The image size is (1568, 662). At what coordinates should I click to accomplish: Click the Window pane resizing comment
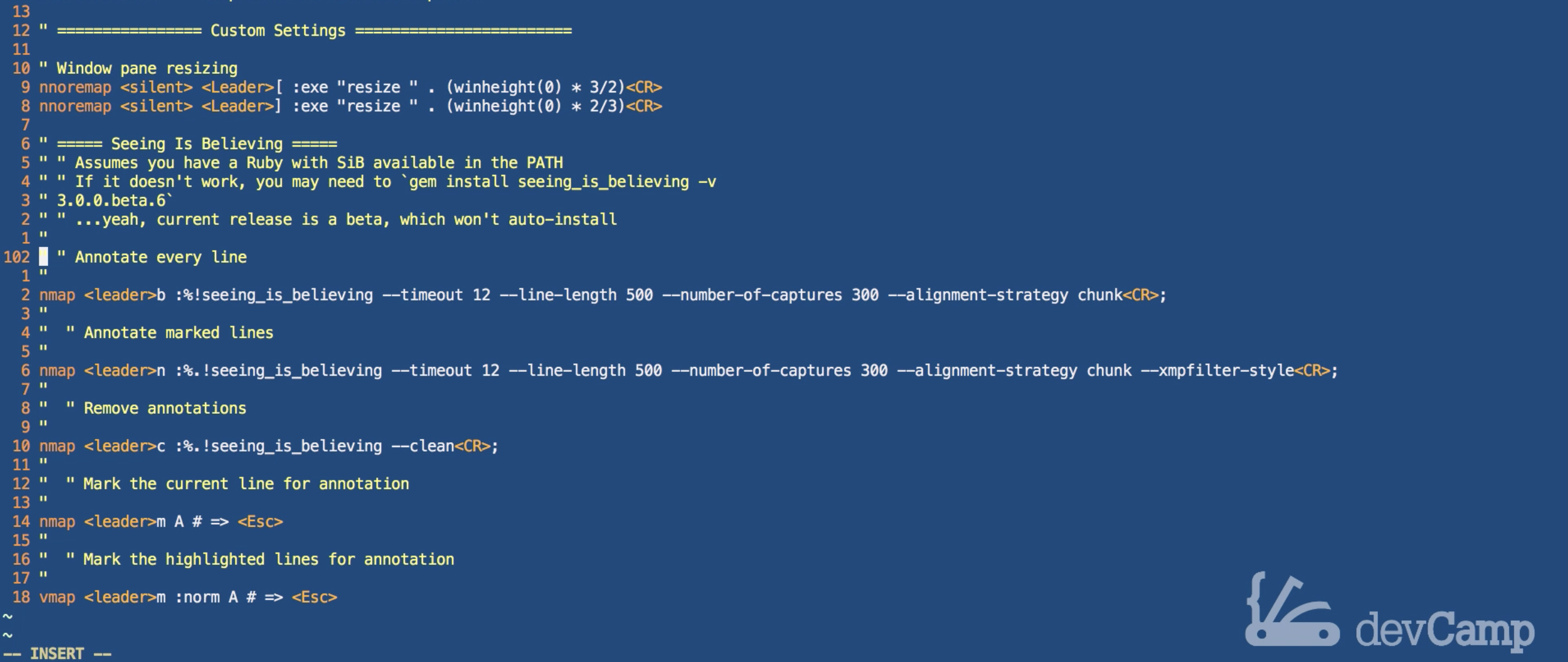point(147,68)
